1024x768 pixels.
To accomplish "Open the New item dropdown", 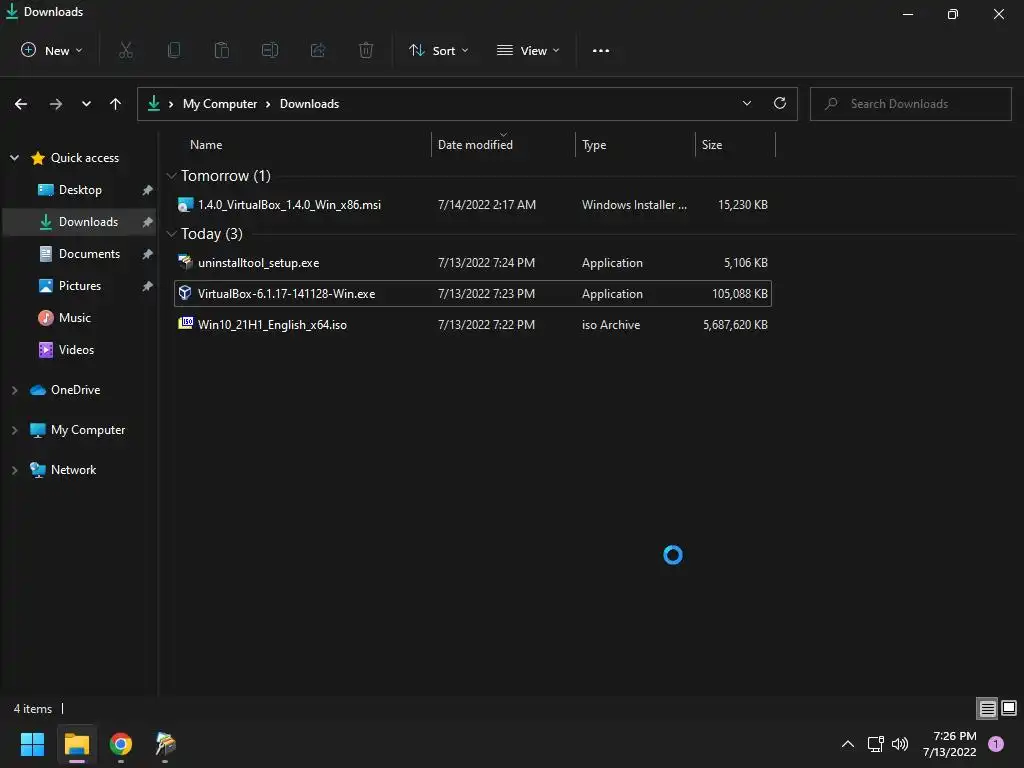I will tap(52, 50).
